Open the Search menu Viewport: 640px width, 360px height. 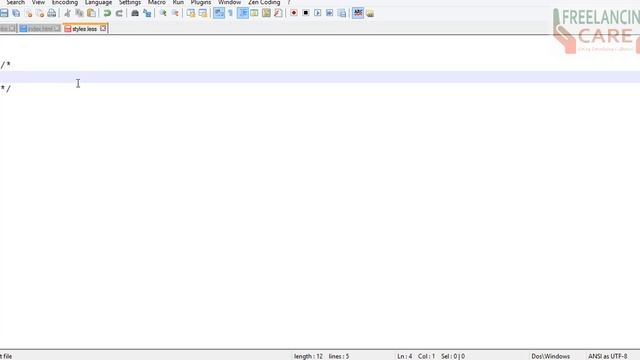[x=16, y=2]
